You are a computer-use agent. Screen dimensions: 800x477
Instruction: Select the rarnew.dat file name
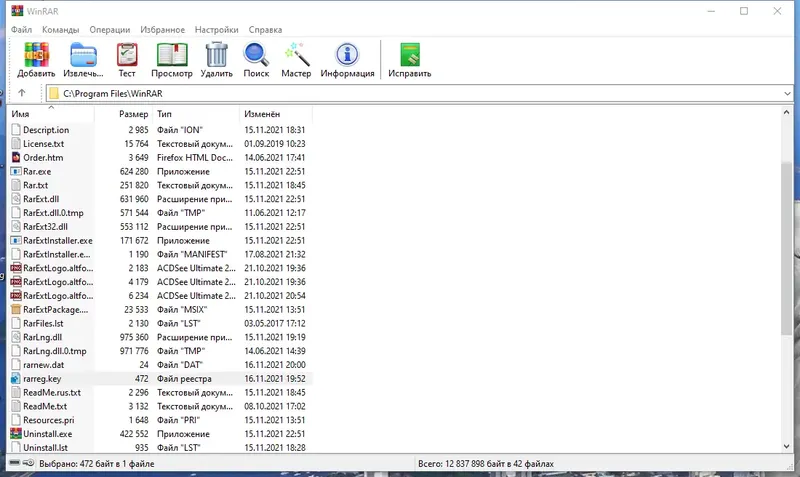[x=43, y=365]
